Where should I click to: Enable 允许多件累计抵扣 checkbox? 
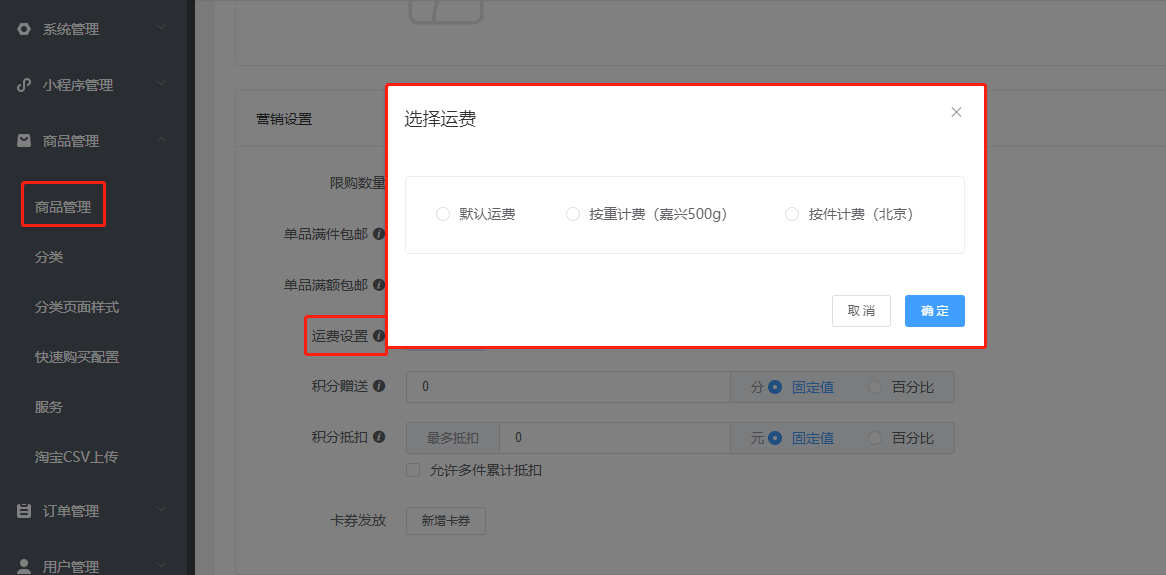[x=413, y=470]
